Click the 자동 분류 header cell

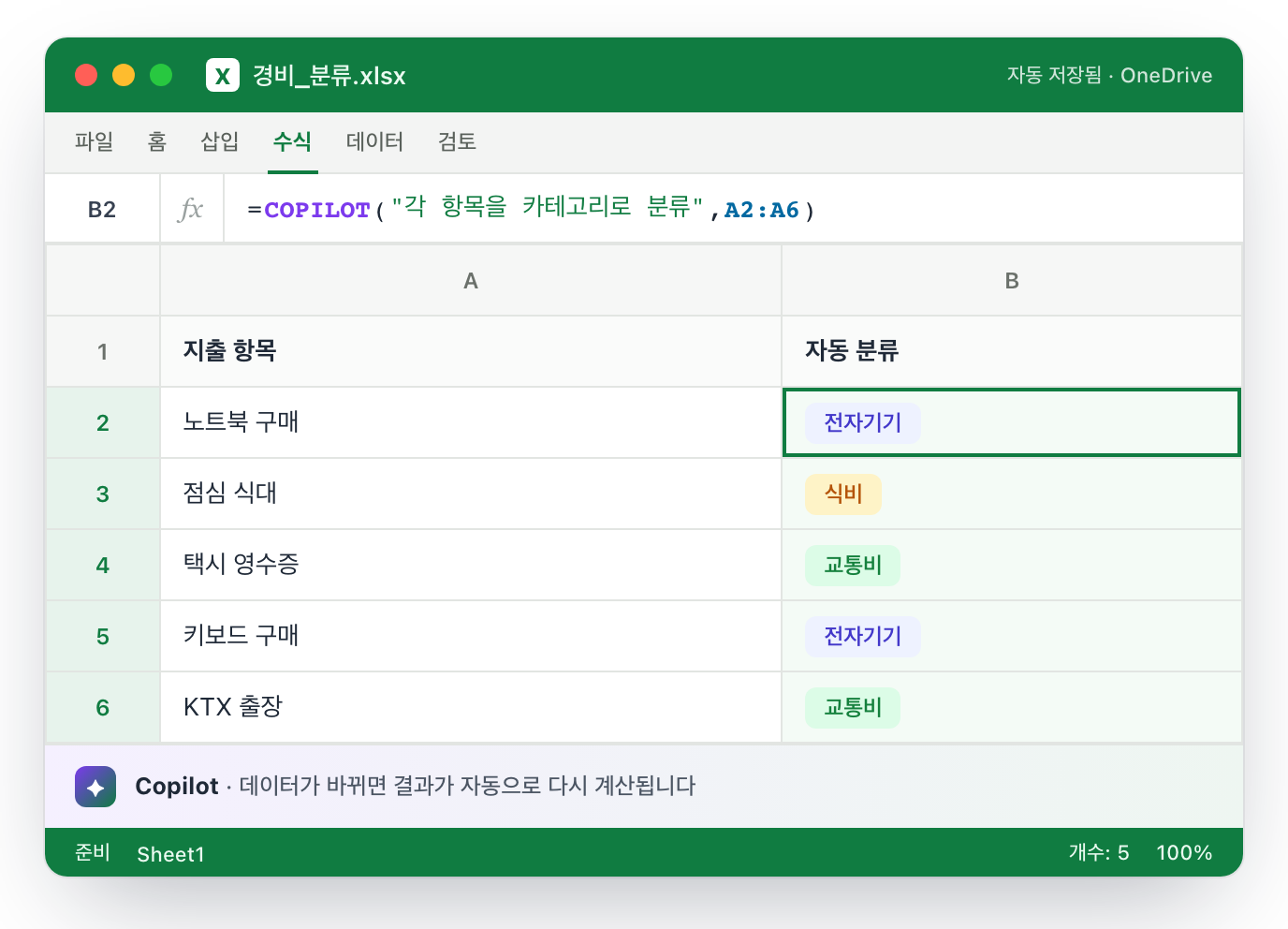click(x=1012, y=351)
